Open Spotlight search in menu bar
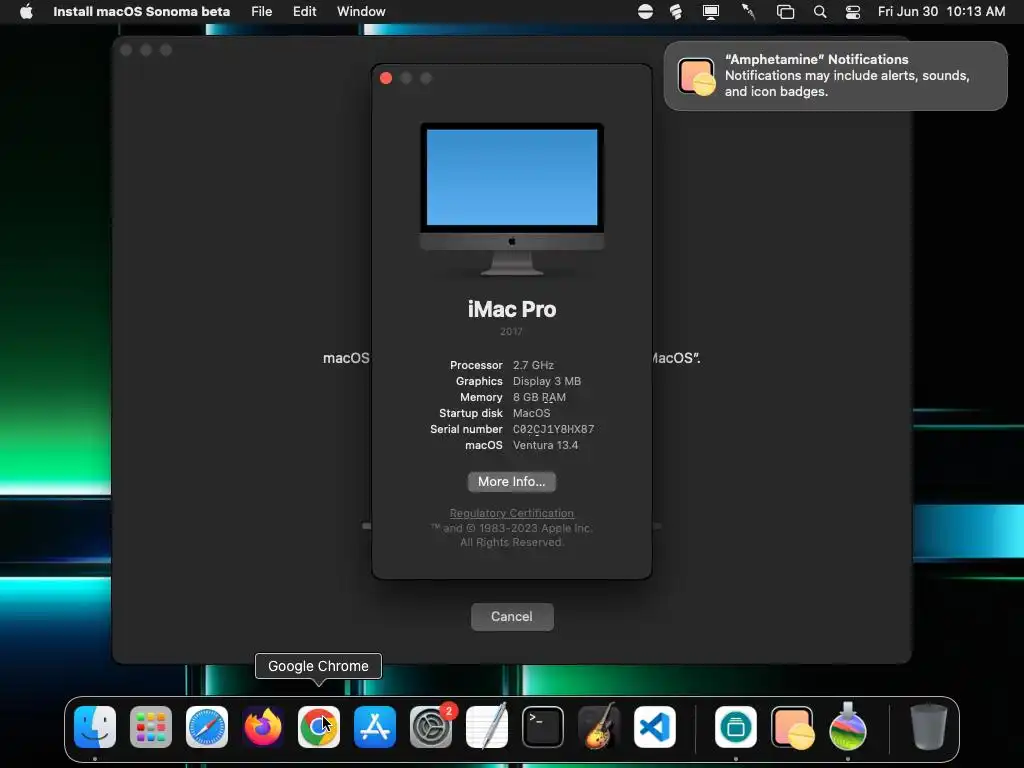 [x=820, y=12]
